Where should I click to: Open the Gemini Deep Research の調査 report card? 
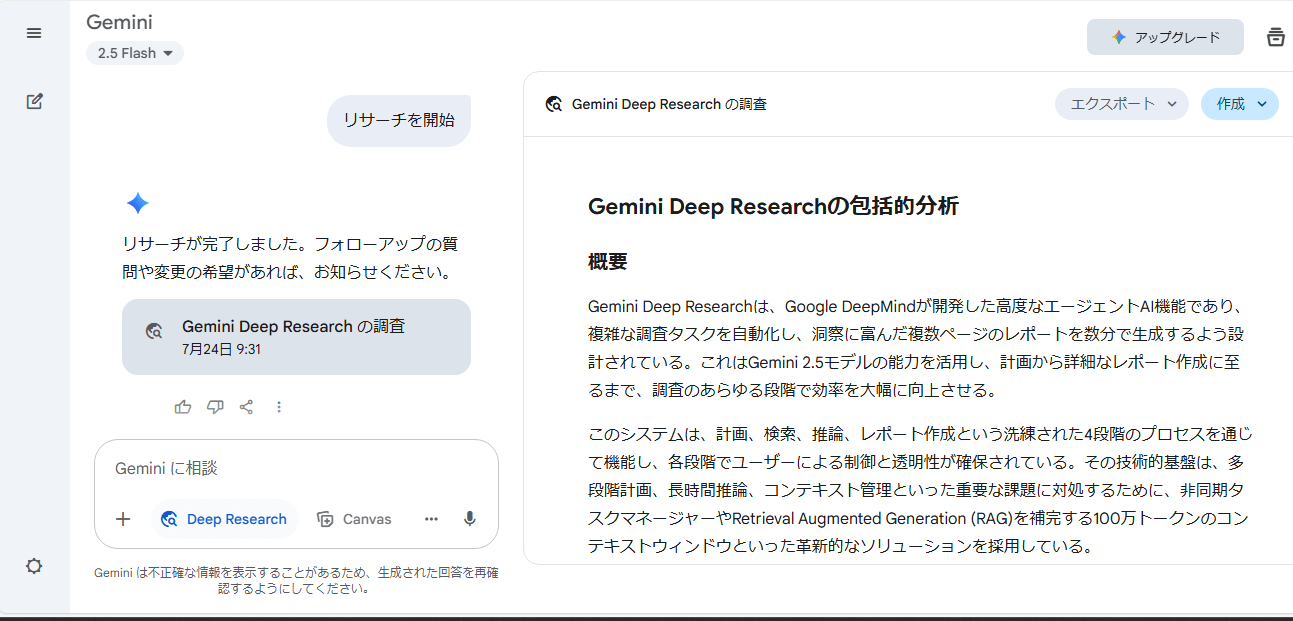coord(296,337)
